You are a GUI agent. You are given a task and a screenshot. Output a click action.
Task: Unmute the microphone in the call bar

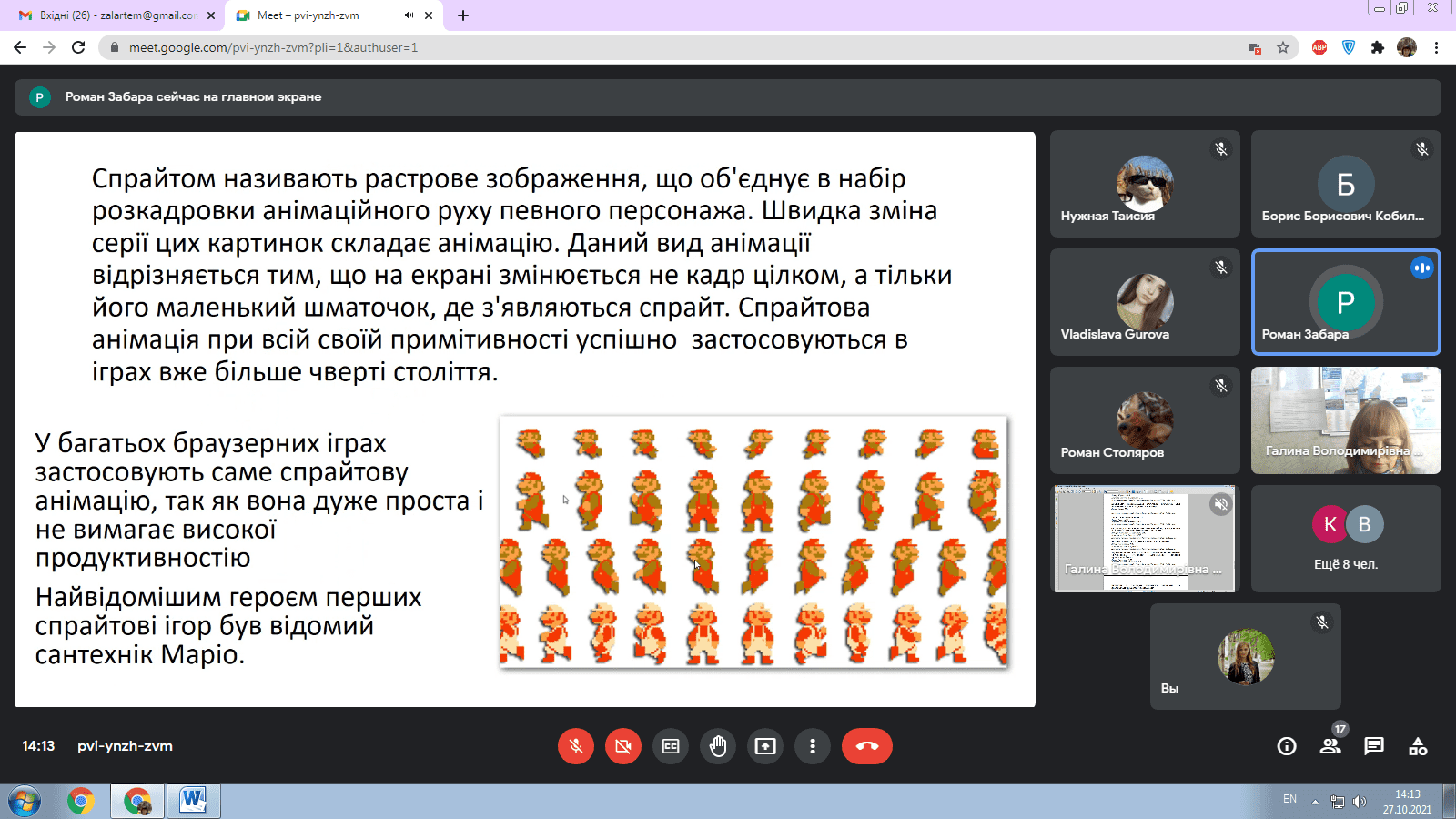576,746
